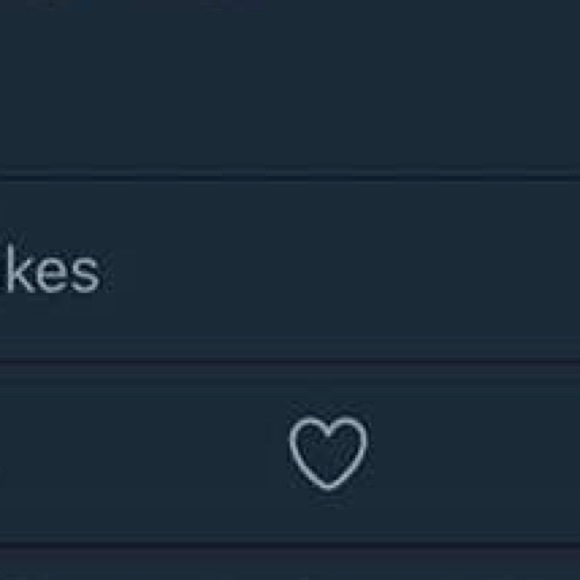Image resolution: width=580 pixels, height=580 pixels.
Task: Toggle the like heart on
Action: [328, 453]
